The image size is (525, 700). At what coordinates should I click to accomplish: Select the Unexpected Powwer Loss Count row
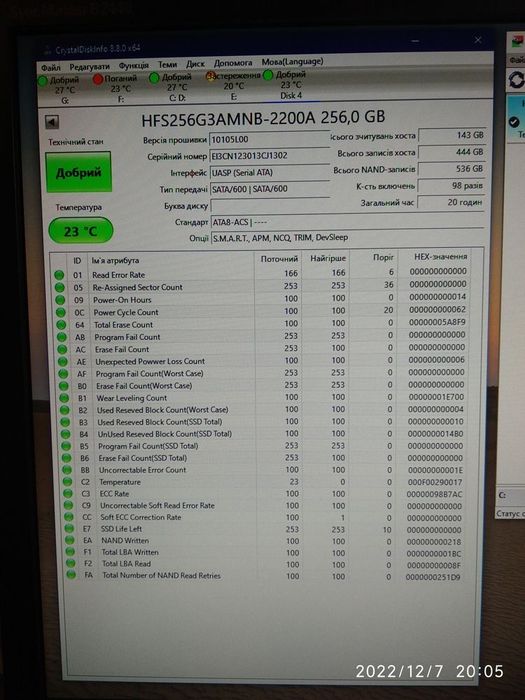click(261, 361)
